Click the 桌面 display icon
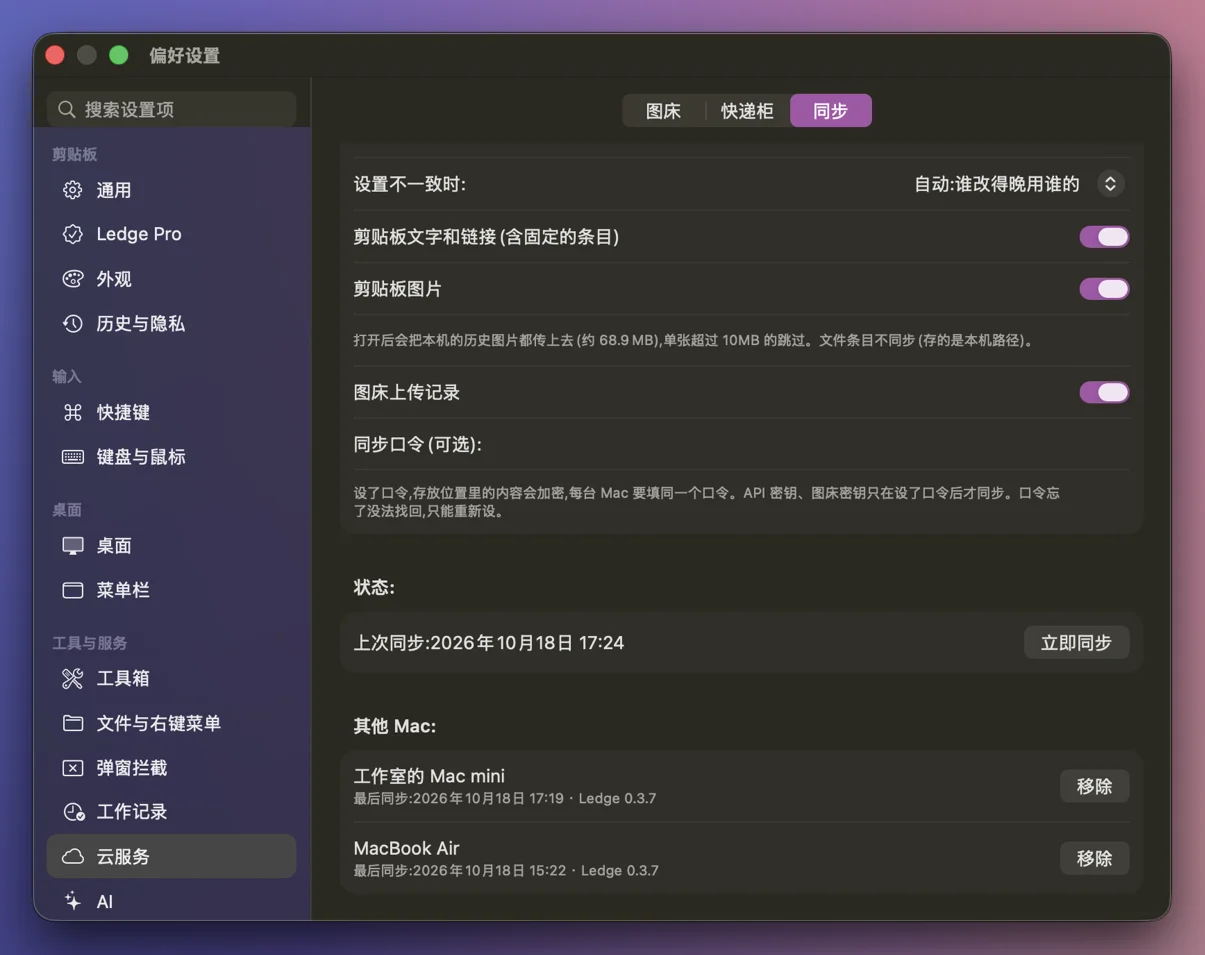Viewport: 1205px width, 955px height. pos(73,546)
